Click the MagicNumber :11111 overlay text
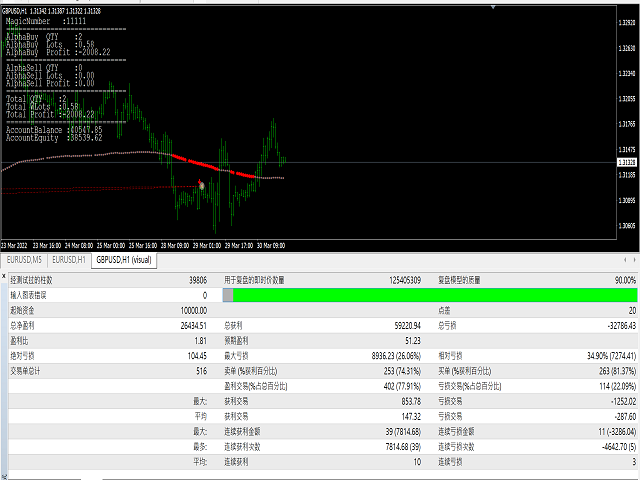Viewport: 640px width, 480px height. tap(46, 21)
